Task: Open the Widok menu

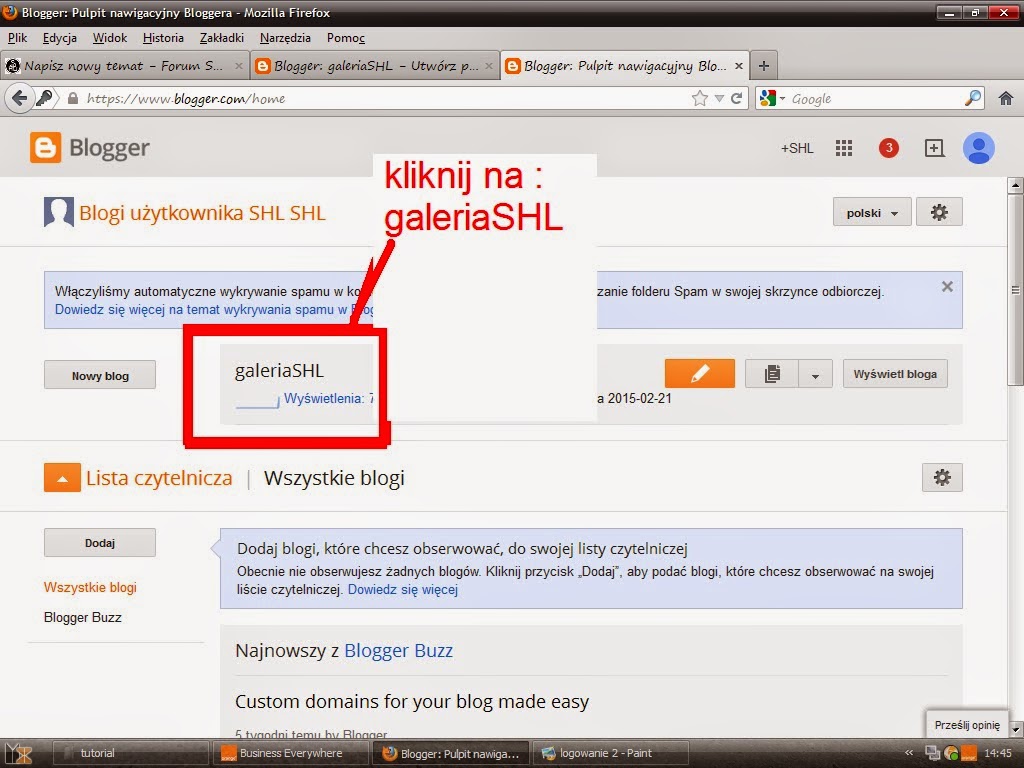Action: (110, 38)
